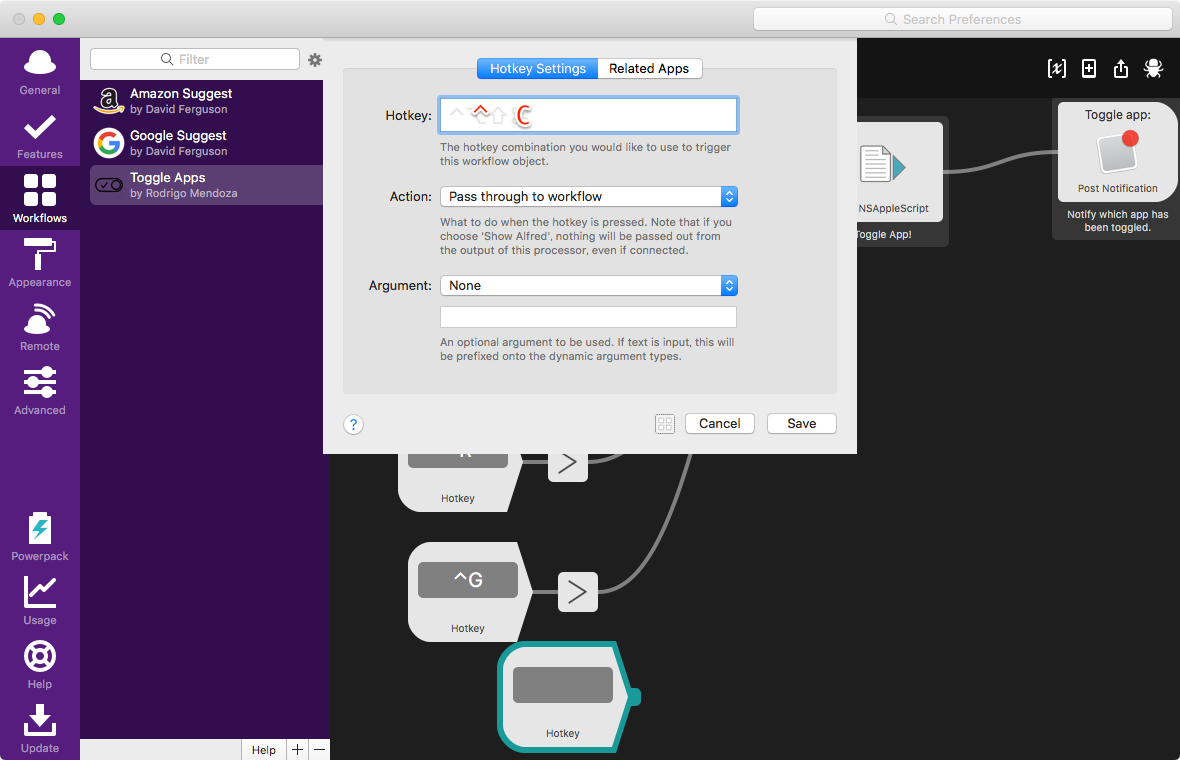Screen dimensions: 1180x760
Task: Click the add object plus icon in canvas toolbar
Action: (x=1089, y=68)
